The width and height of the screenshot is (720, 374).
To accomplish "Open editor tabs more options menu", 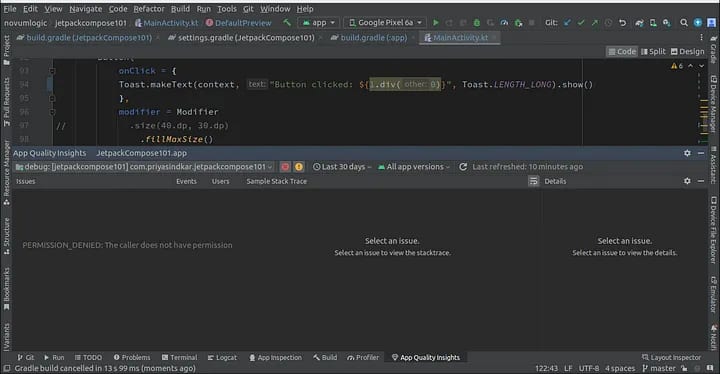I will point(701,38).
